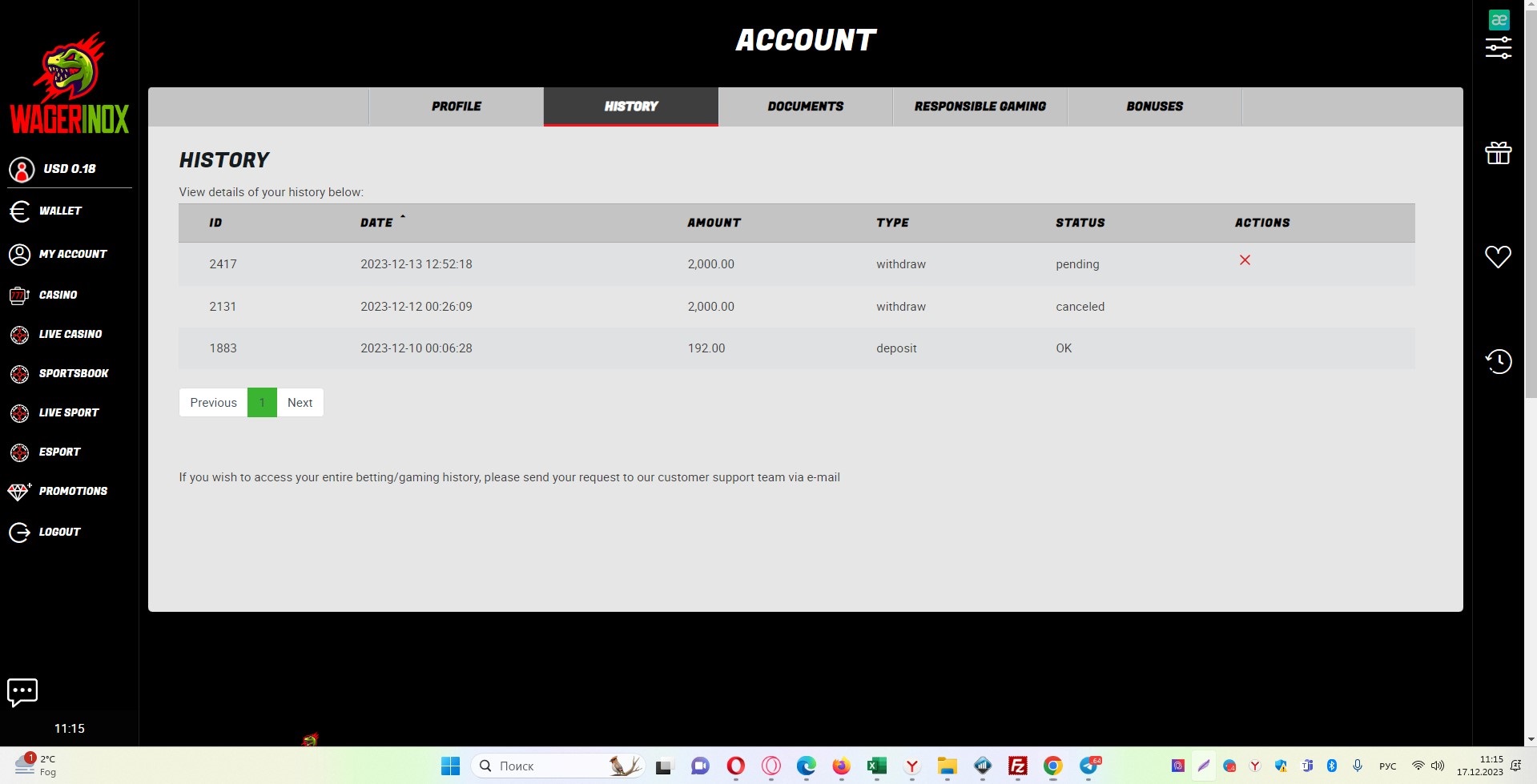Switch the РУС input language indicator

[1388, 766]
